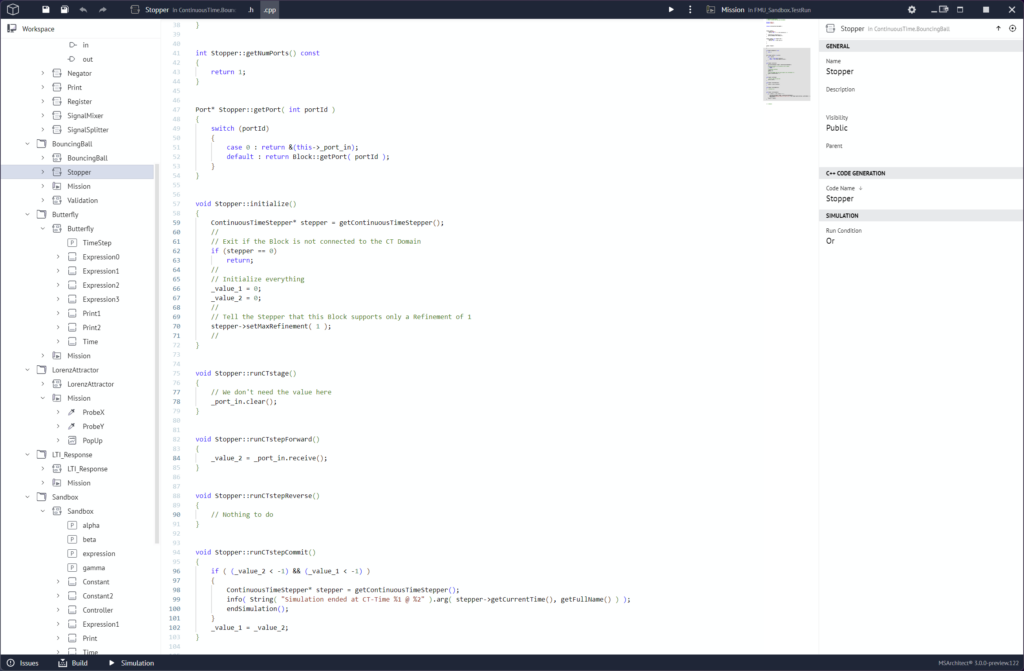Image resolution: width=1024 pixels, height=671 pixels.
Task: Switch to the .cpp source tab
Action: [270, 10]
